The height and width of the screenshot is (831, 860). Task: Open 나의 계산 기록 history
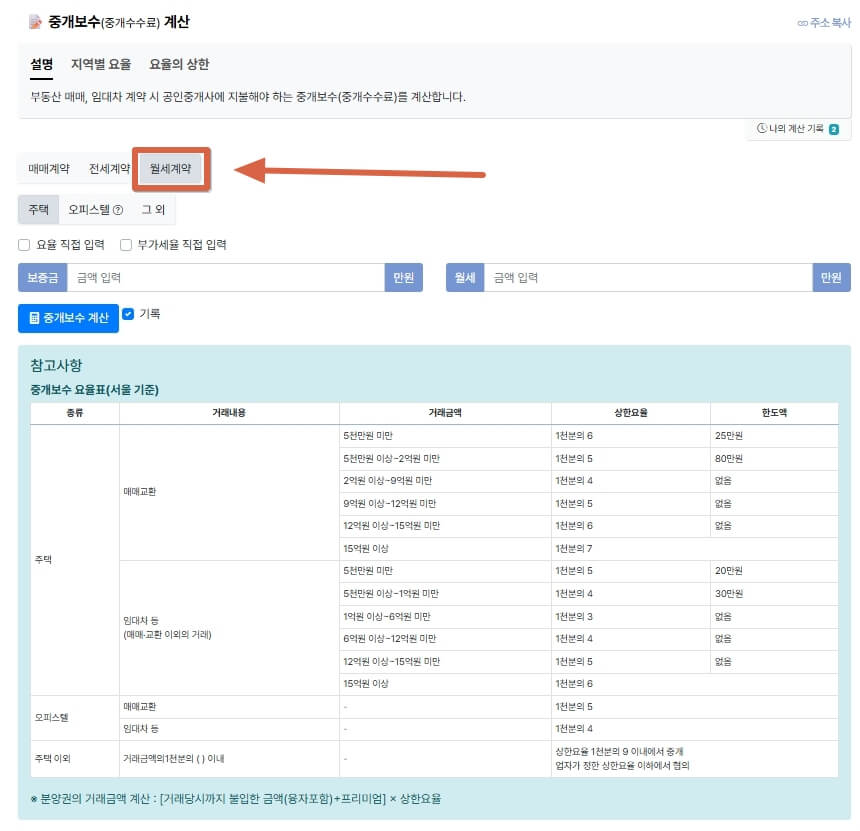[x=799, y=129]
